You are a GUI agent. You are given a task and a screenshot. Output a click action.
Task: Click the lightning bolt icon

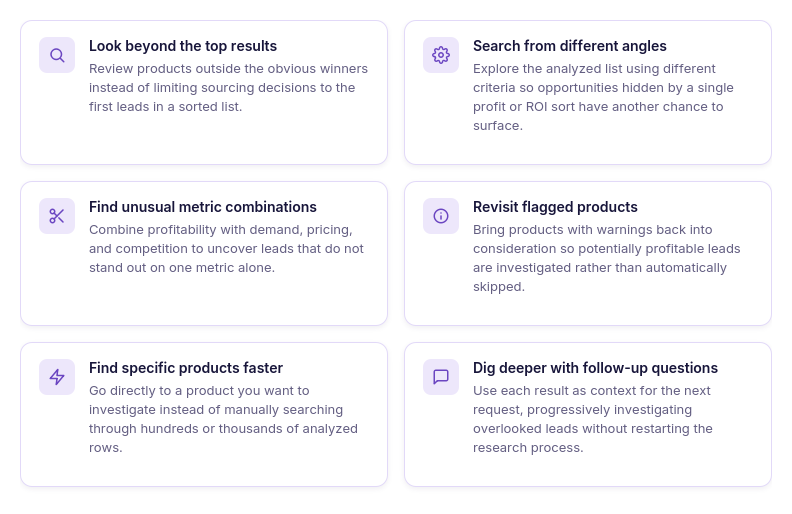[x=57, y=377]
